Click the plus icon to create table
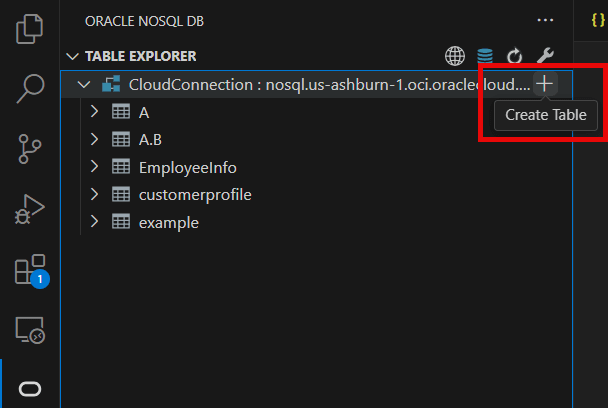This screenshot has width=608, height=408. click(544, 84)
